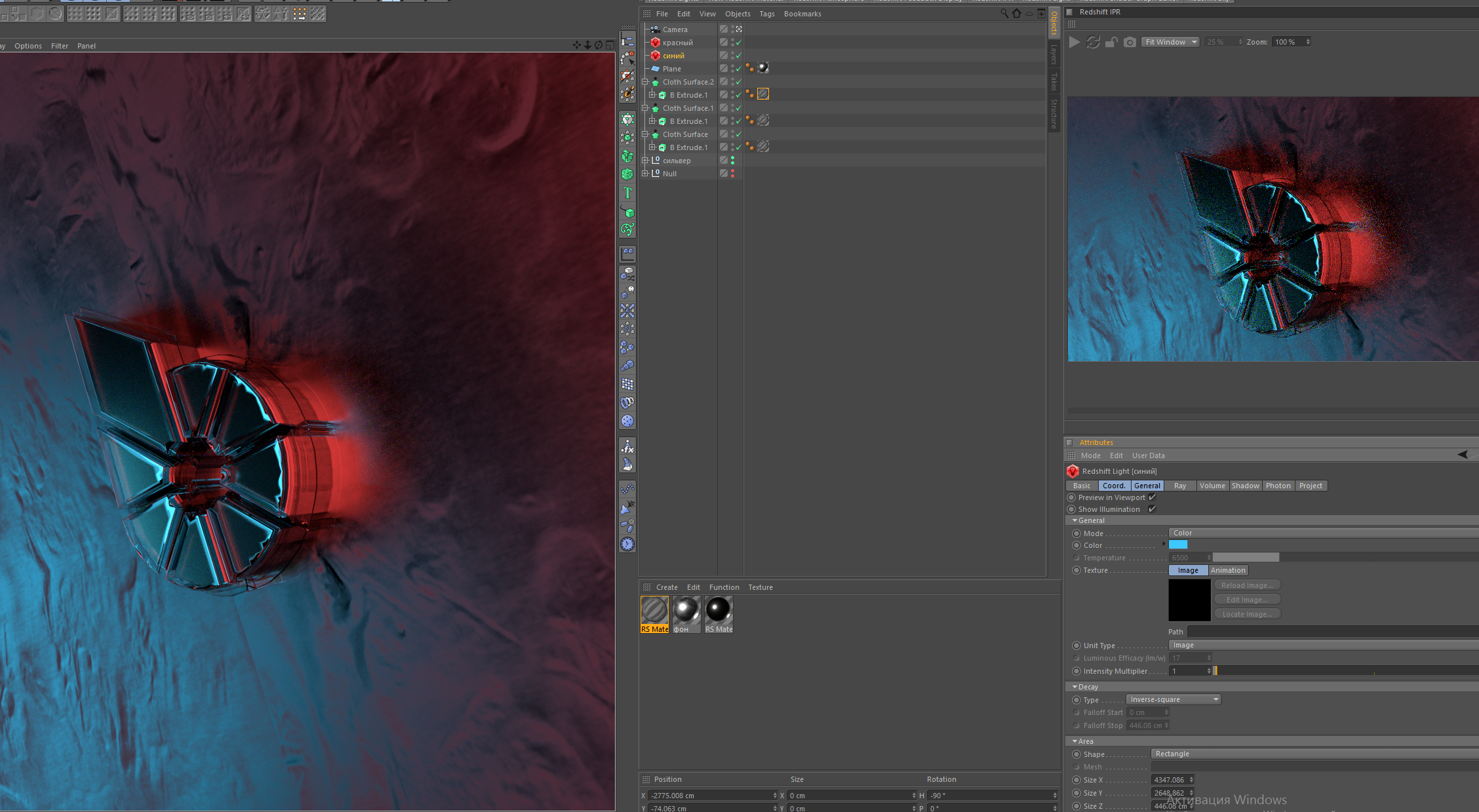Click the Locate Image button
Image resolution: width=1479 pixels, height=812 pixels.
1247,614
